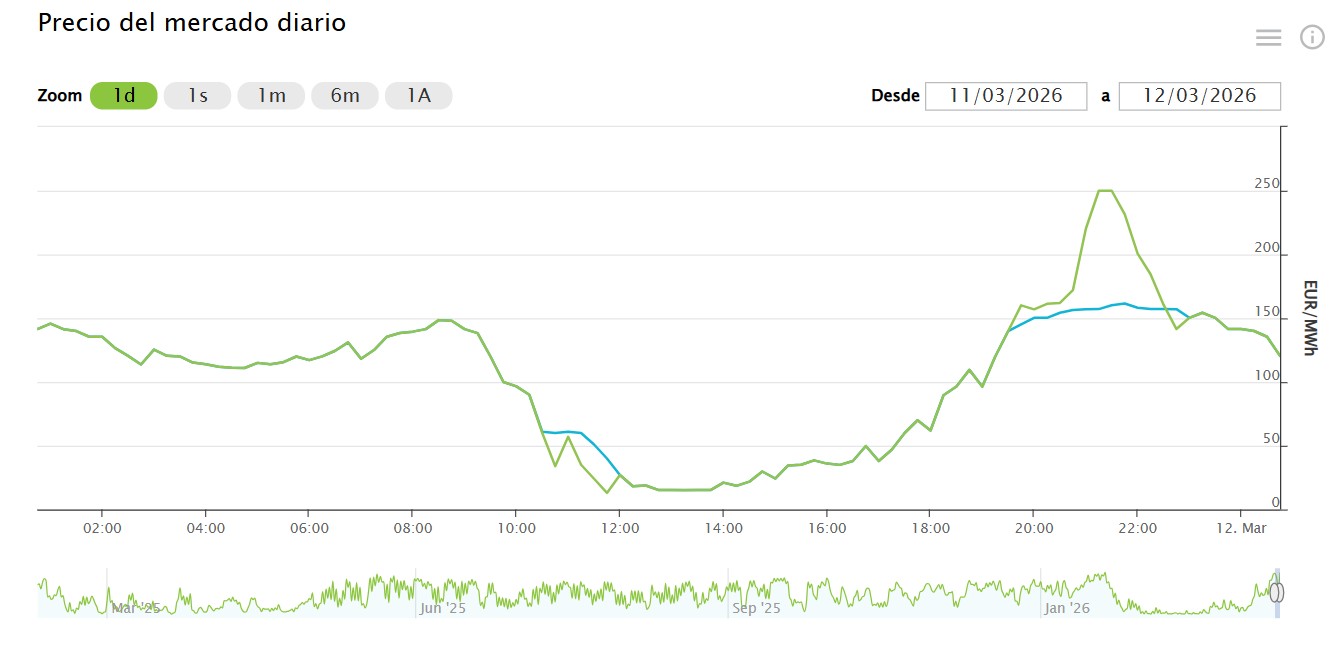Focus the end date field 12/03/2026
The height and width of the screenshot is (653, 1338).
(x=1199, y=96)
